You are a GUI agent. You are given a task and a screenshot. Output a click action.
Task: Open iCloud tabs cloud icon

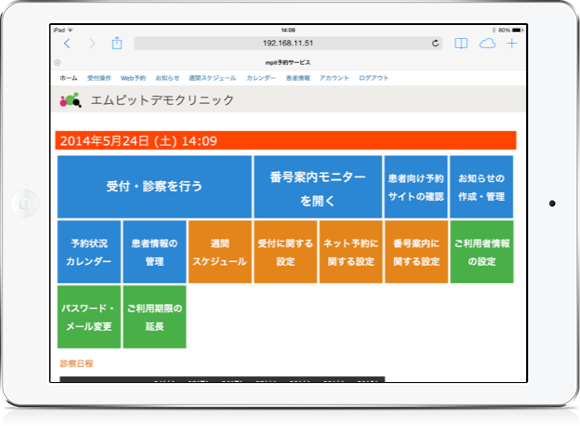pos(487,44)
